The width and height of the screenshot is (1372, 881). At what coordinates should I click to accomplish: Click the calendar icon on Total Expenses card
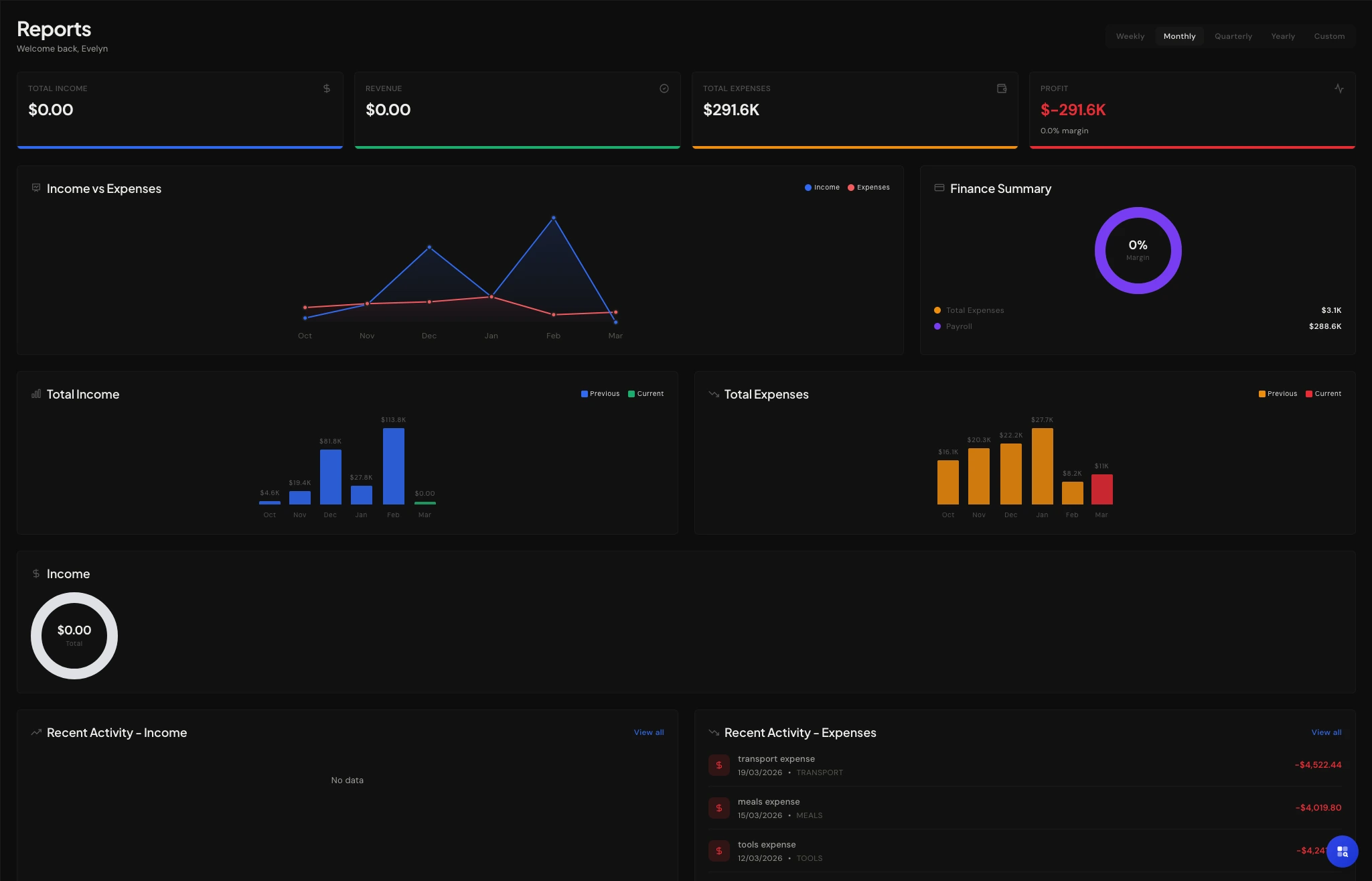pos(1001,88)
